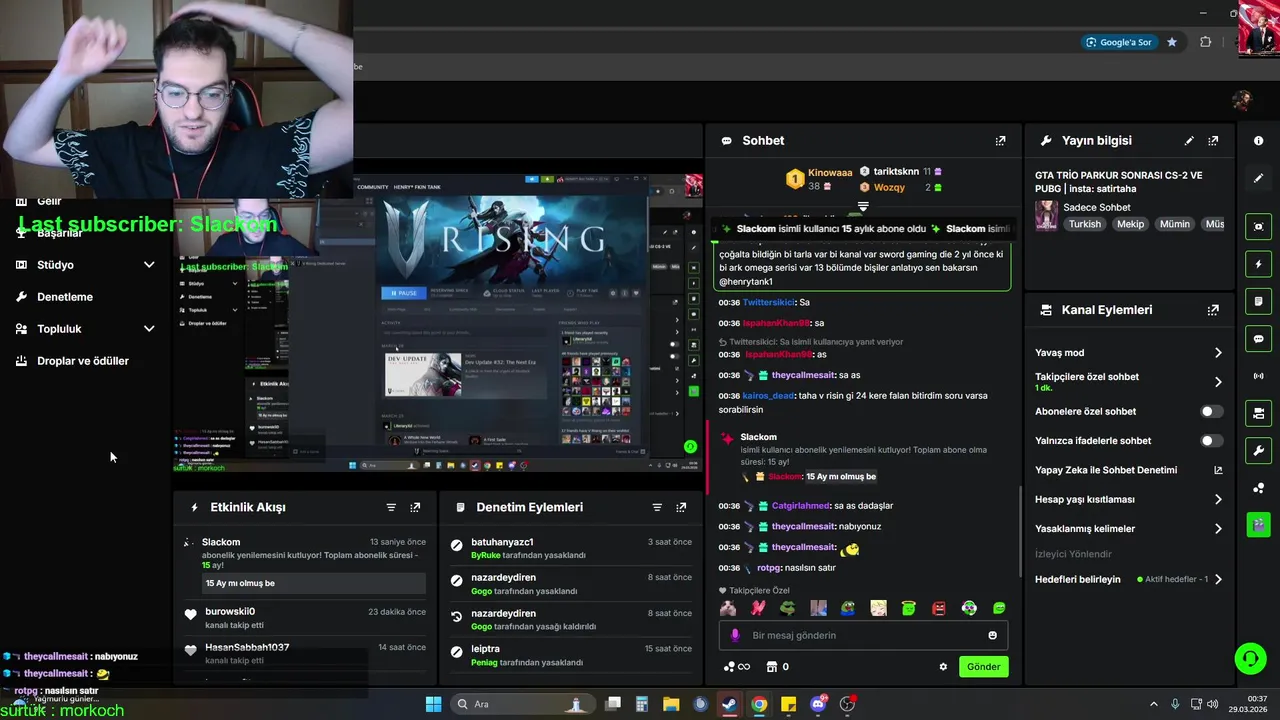Click leiptra entry in Denetim Eylemleri
The height and width of the screenshot is (720, 1280).
pyautogui.click(x=571, y=655)
